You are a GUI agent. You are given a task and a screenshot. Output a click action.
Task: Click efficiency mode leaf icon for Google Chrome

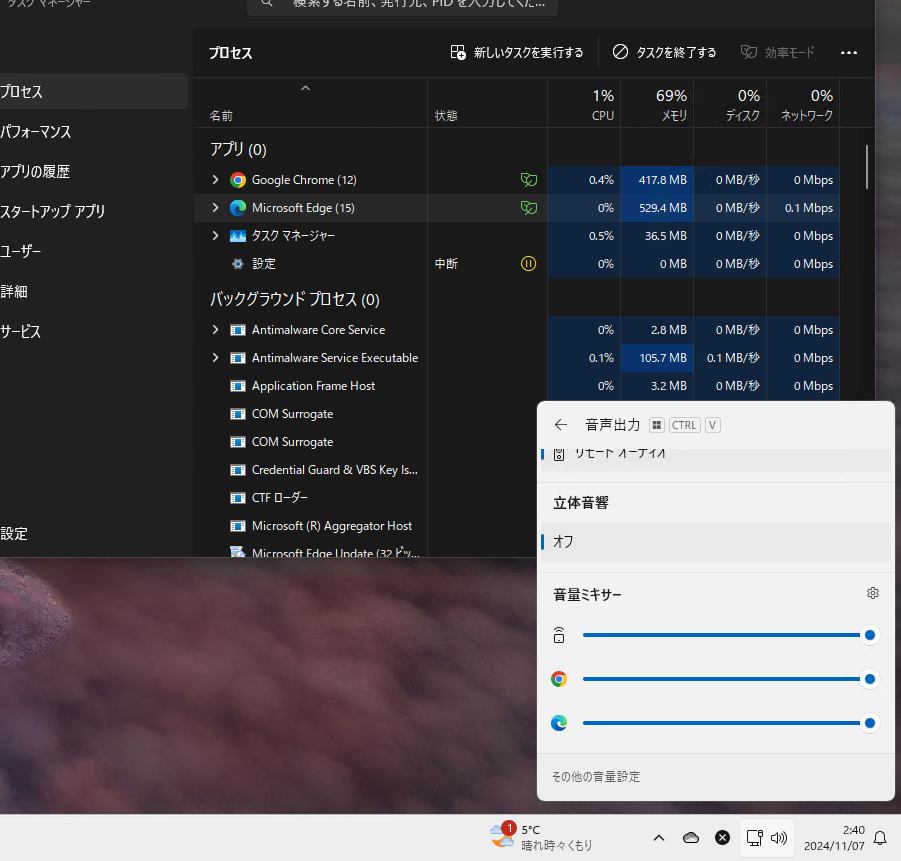pyautogui.click(x=529, y=180)
